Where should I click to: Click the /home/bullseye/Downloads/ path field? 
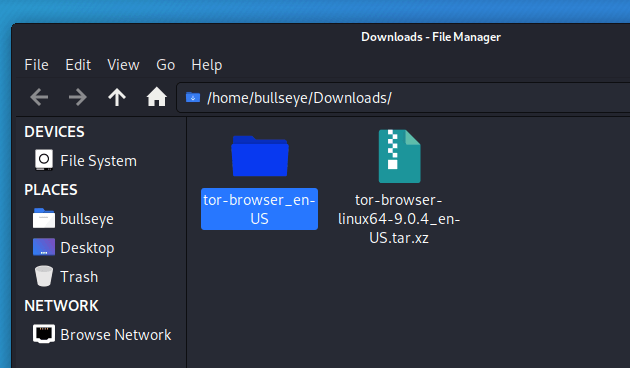coord(403,98)
